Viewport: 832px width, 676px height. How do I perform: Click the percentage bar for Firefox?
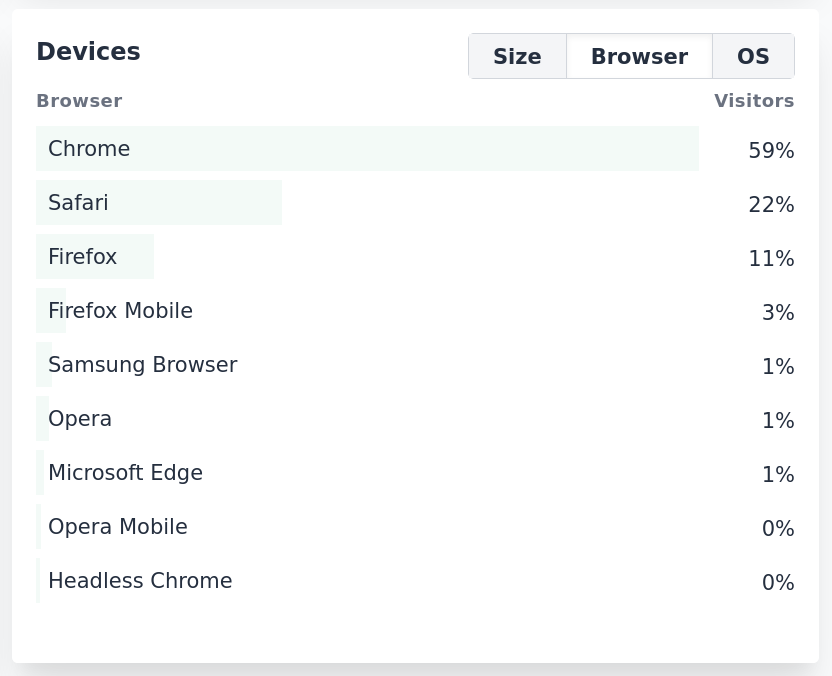pos(95,256)
